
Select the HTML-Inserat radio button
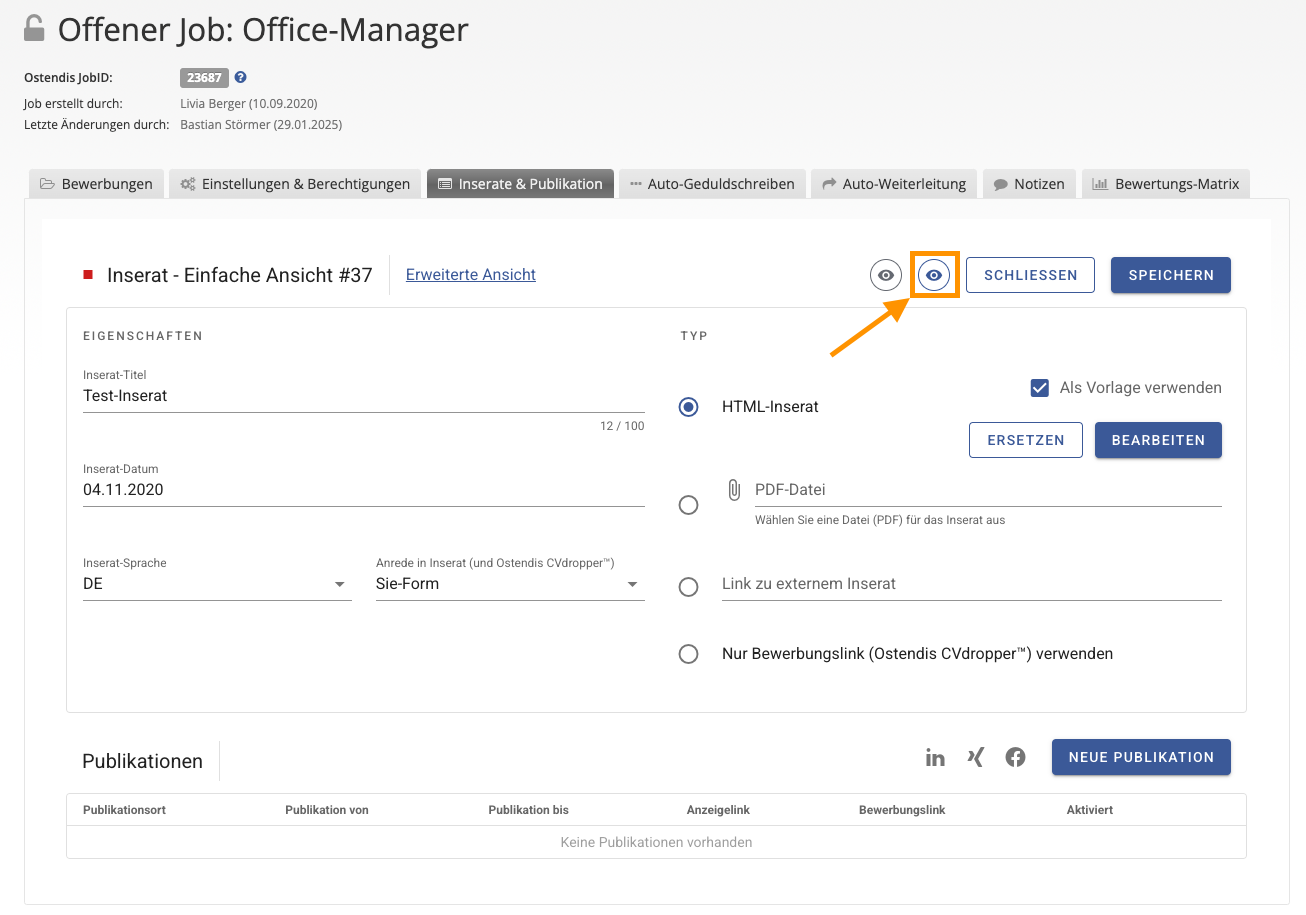pyautogui.click(x=688, y=407)
